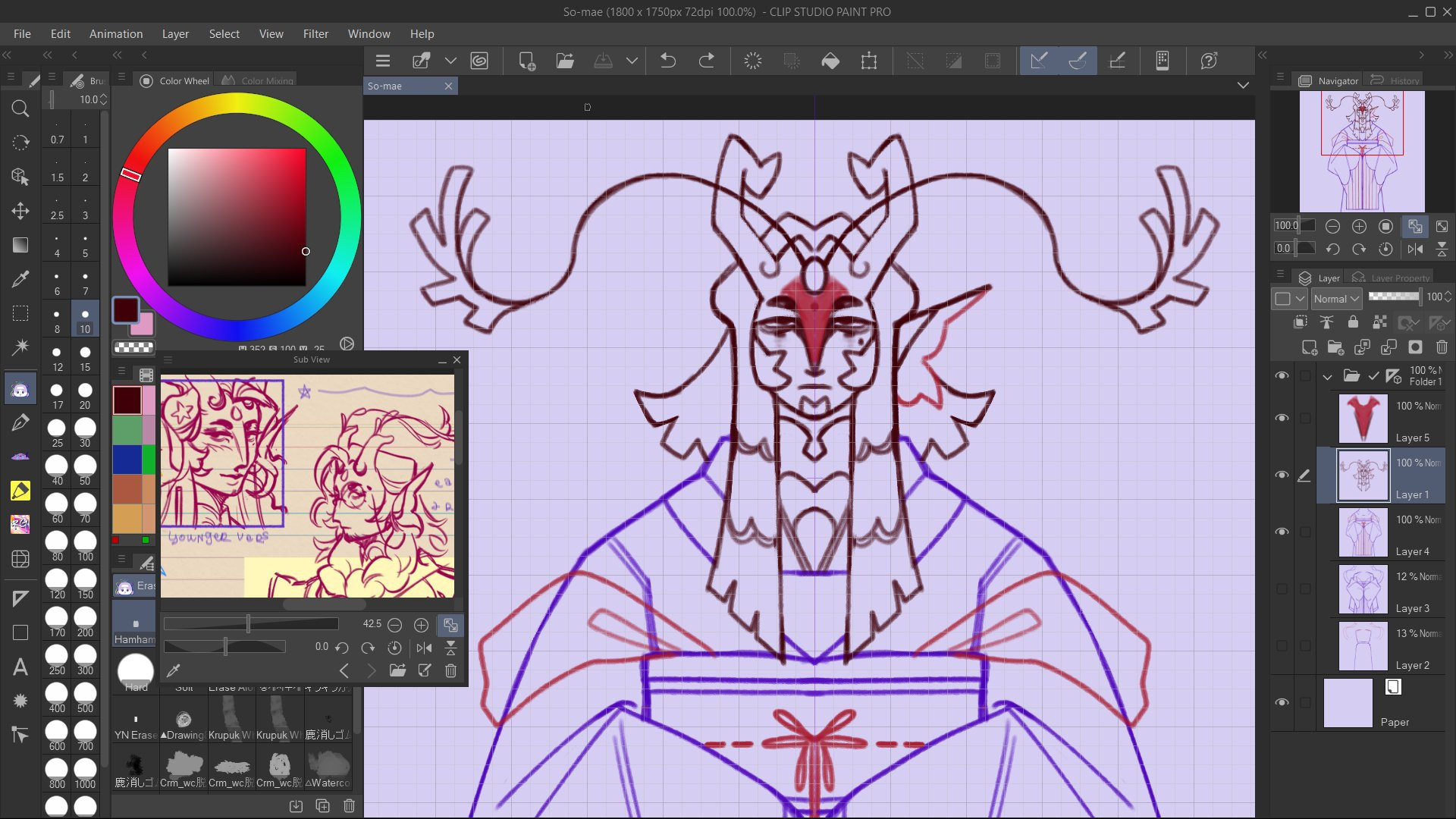
Task: Select the Zoom magnifier tool
Action: [x=20, y=108]
